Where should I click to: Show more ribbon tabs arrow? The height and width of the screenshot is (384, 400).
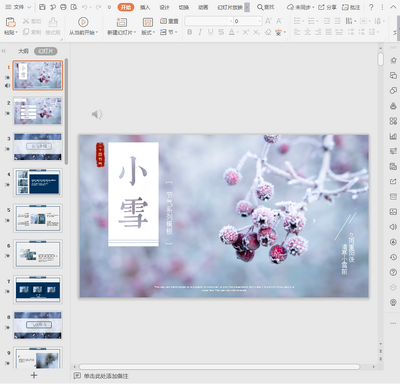coord(247,7)
